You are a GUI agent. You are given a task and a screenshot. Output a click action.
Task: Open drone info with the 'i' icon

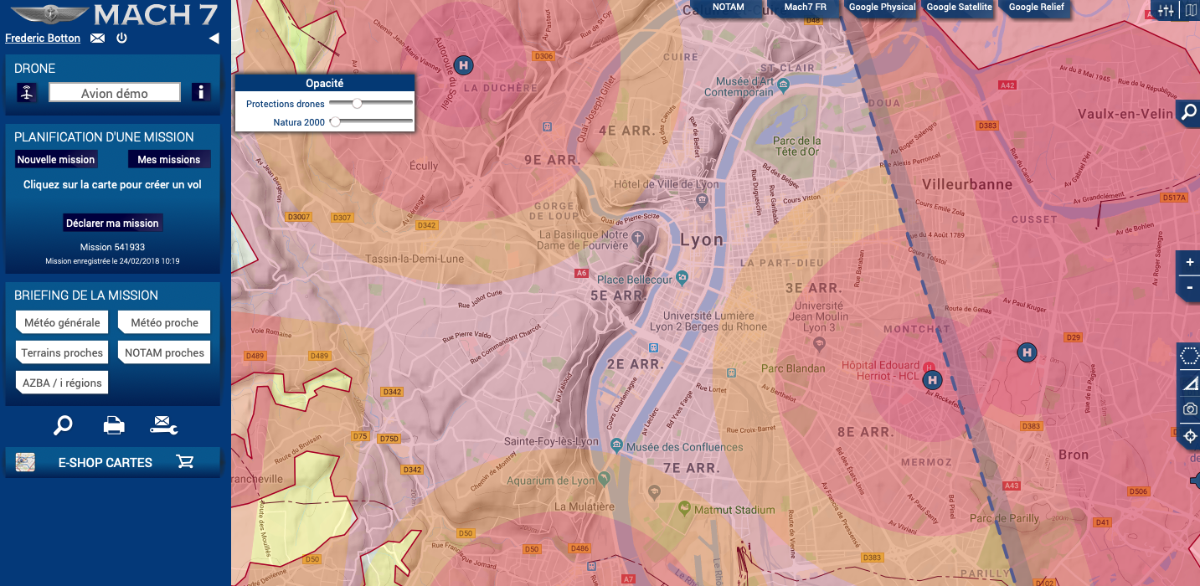pyautogui.click(x=200, y=93)
